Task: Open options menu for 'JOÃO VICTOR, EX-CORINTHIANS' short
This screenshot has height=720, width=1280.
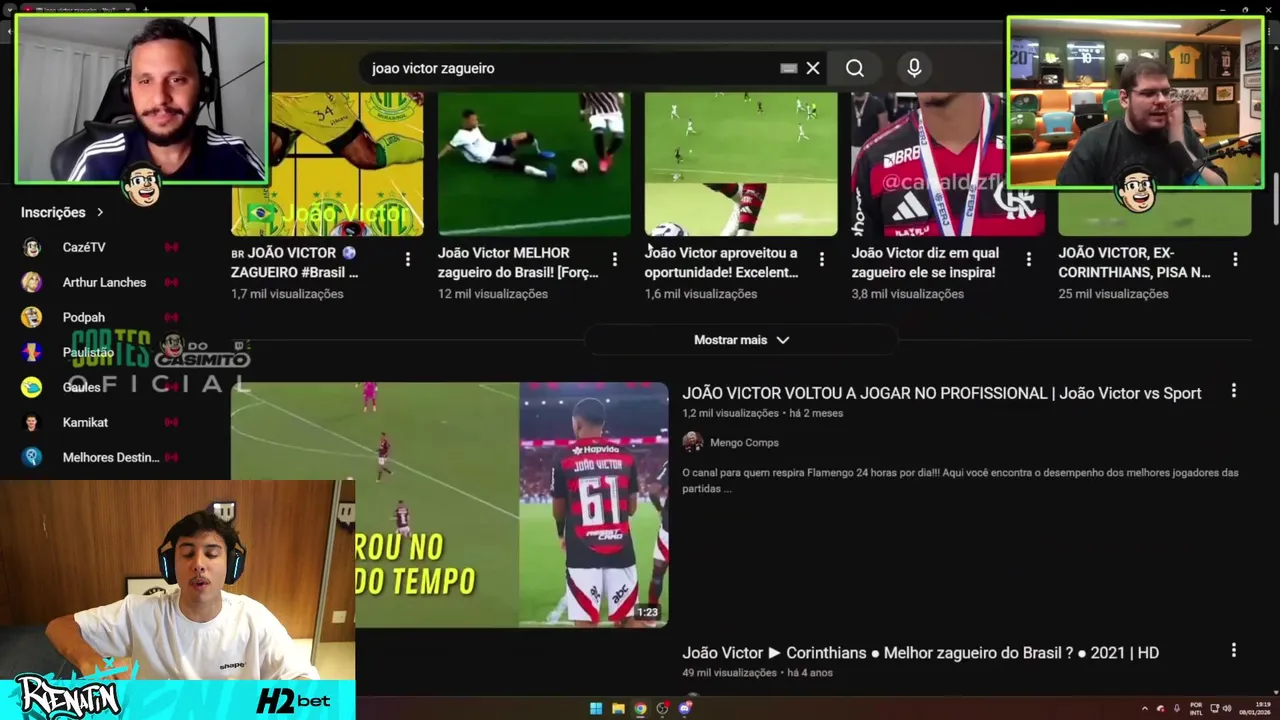Action: pos(1236,259)
